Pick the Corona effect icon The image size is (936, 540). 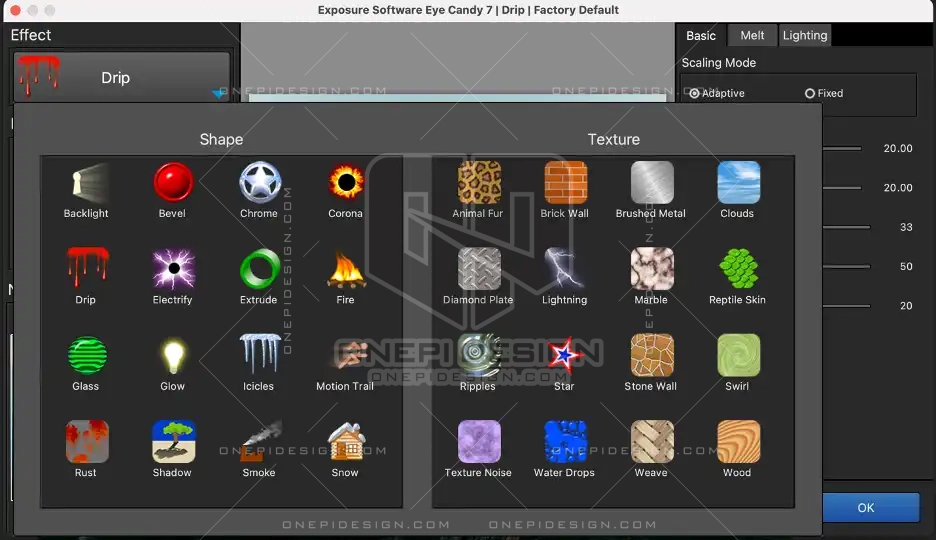pyautogui.click(x=346, y=184)
